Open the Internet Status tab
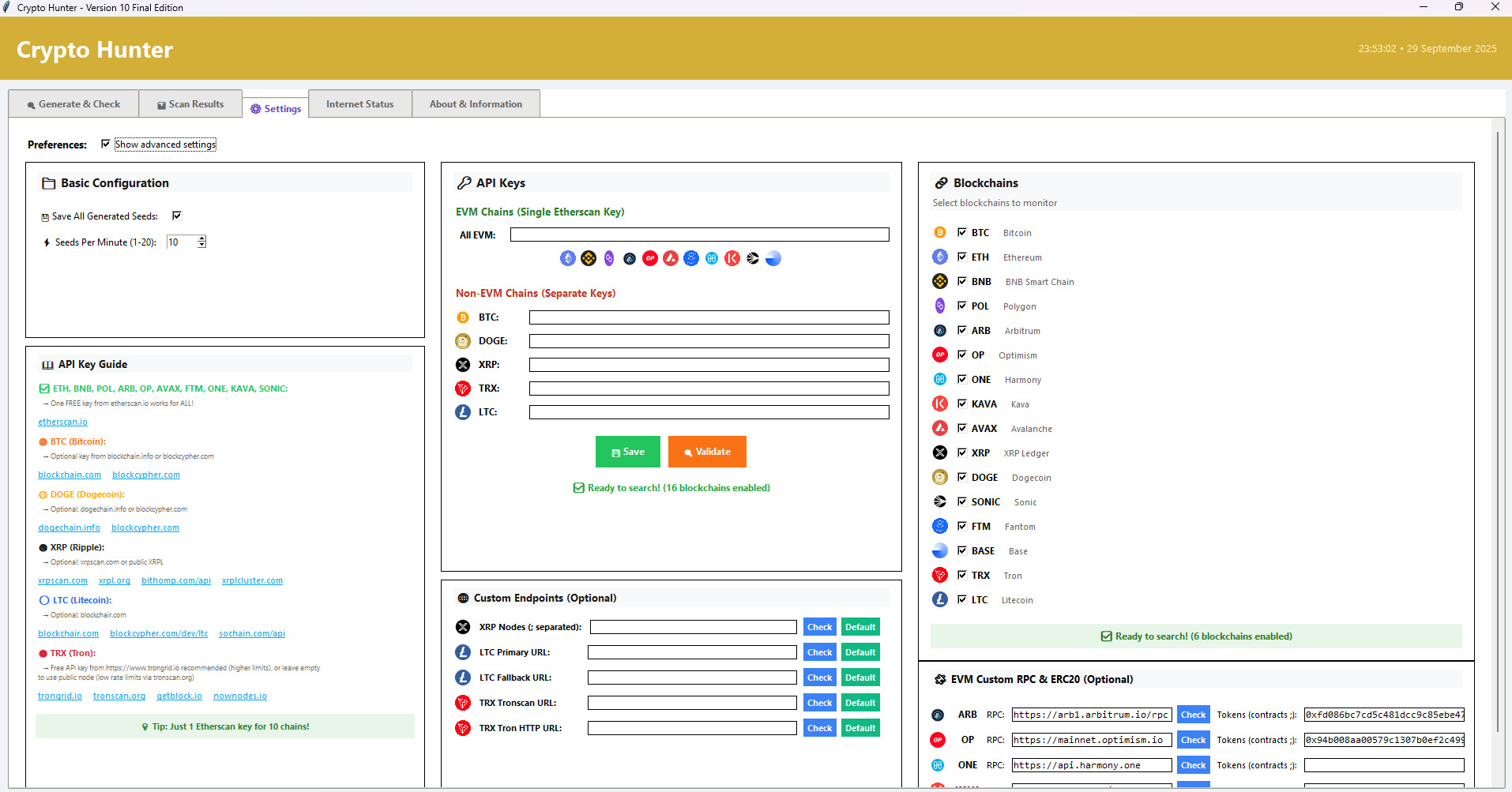This screenshot has height=792, width=1512. [x=359, y=104]
